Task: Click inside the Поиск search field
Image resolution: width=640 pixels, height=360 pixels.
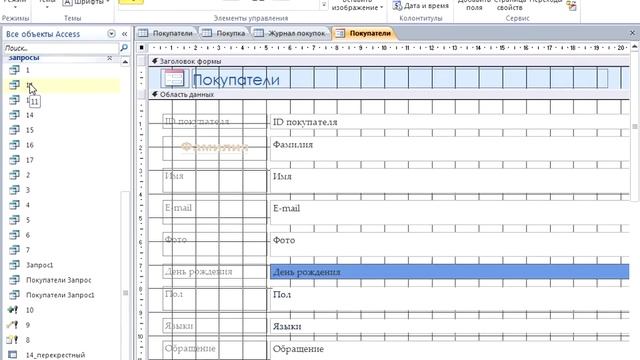Action: [x=61, y=48]
